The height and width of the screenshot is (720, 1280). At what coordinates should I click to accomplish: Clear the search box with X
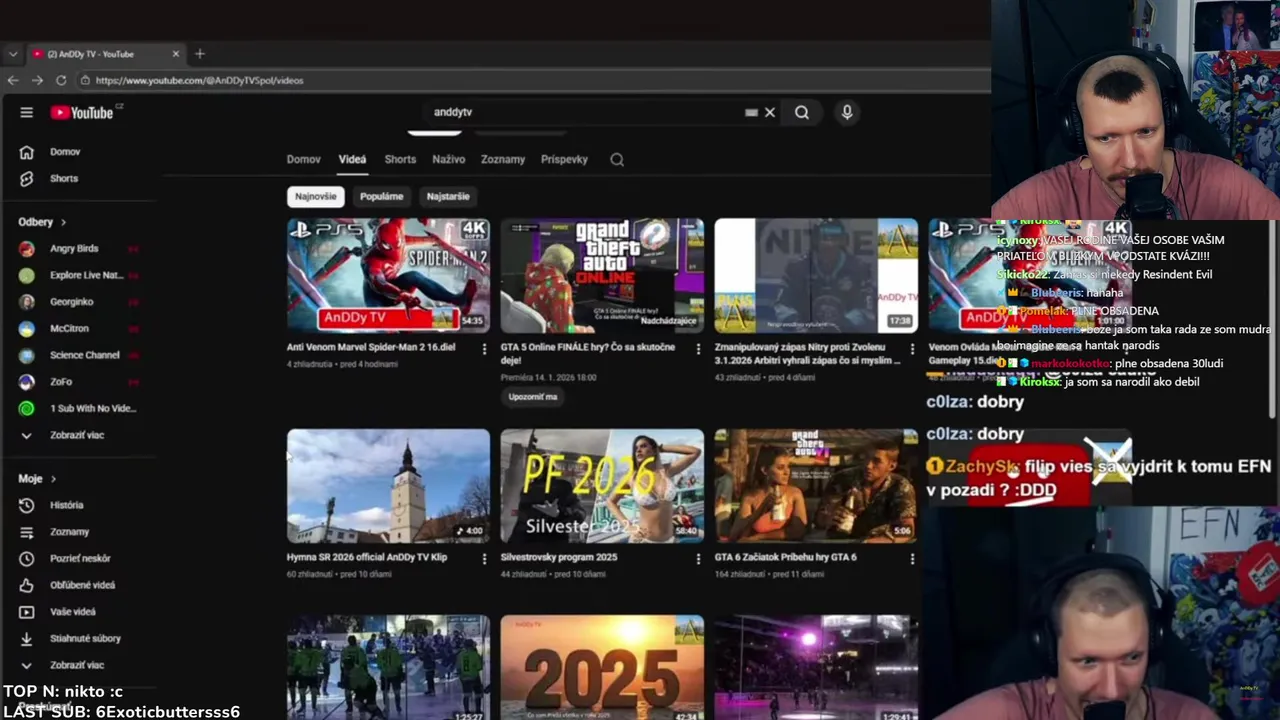pyautogui.click(x=770, y=113)
